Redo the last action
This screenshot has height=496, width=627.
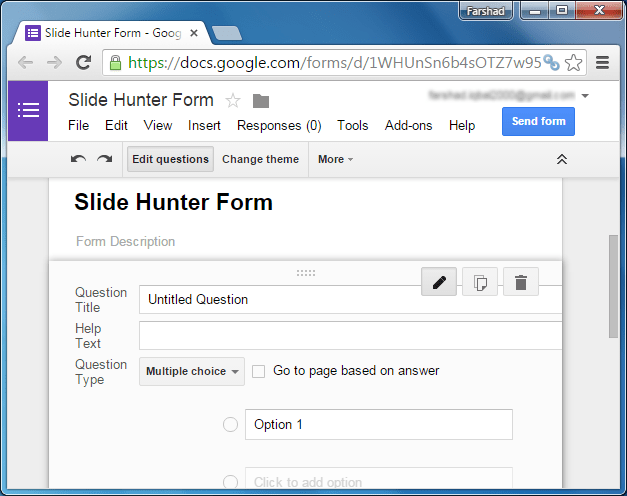coord(105,159)
